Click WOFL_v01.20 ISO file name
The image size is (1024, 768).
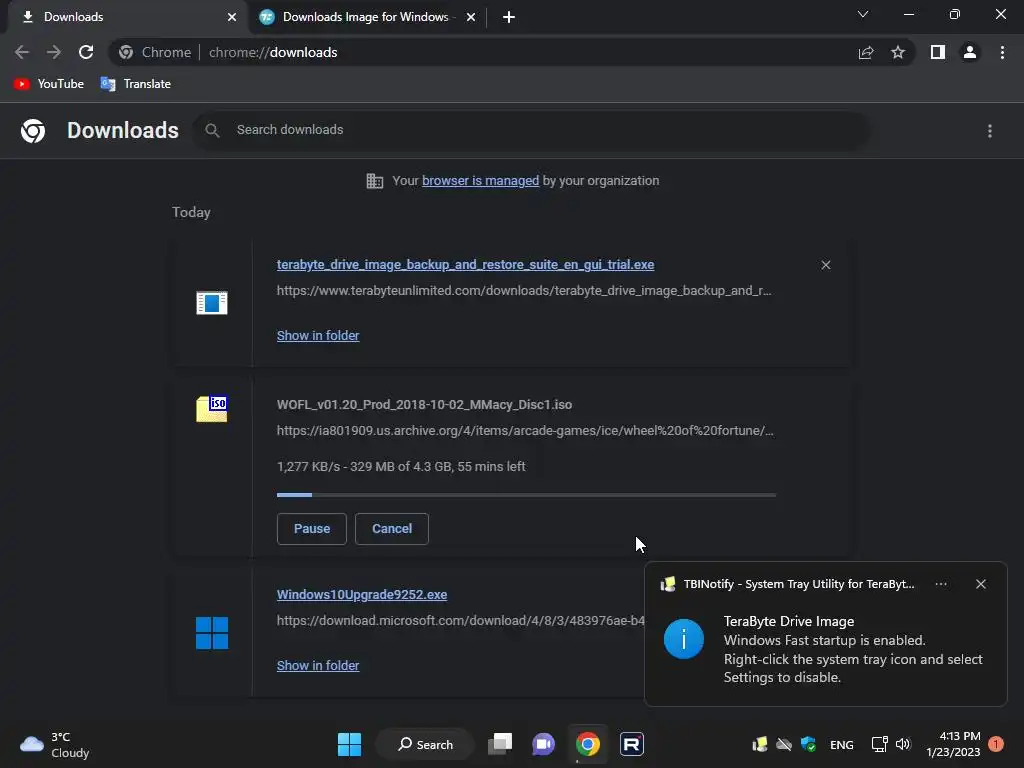coord(424,405)
